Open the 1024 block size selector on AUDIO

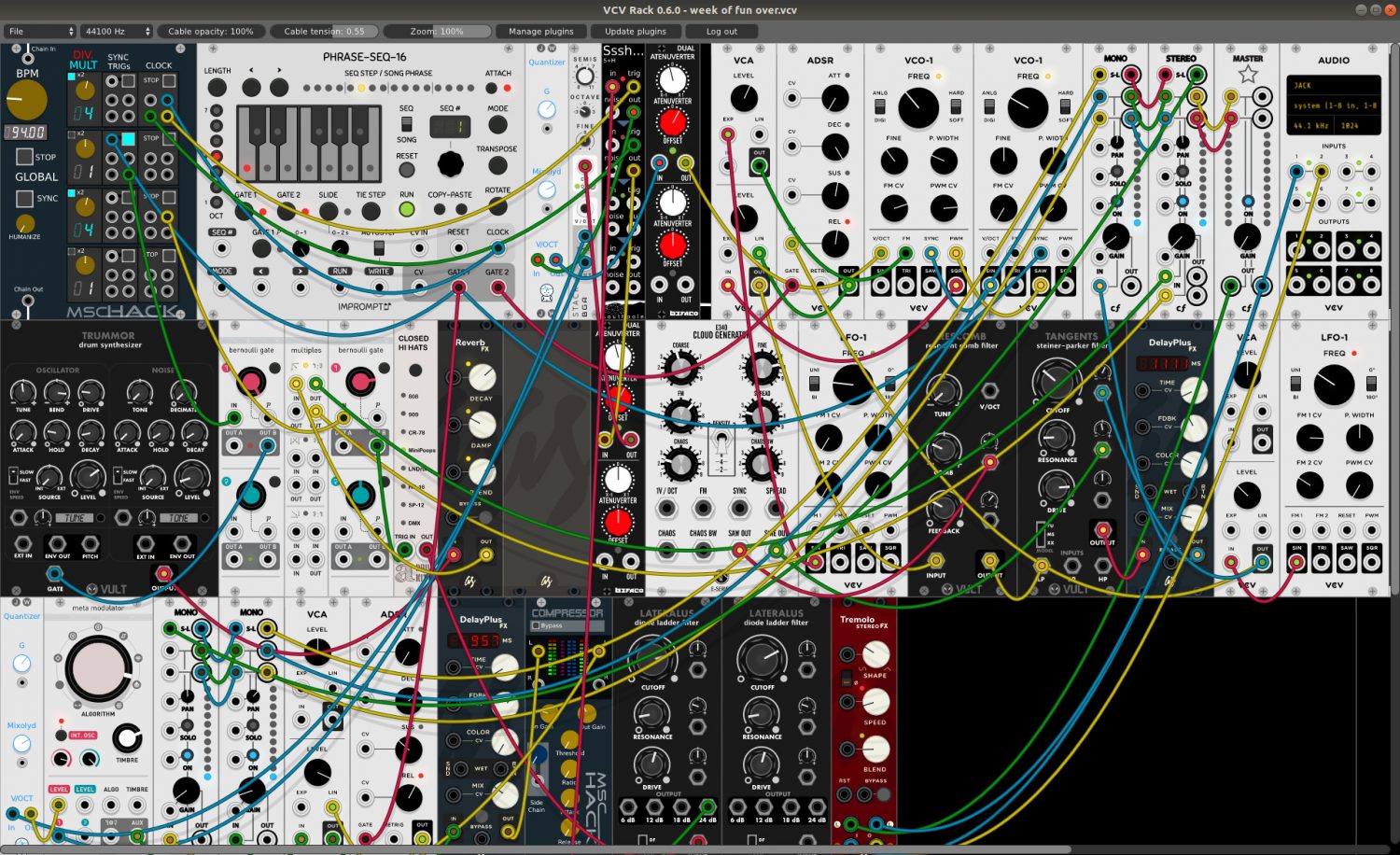click(1358, 125)
